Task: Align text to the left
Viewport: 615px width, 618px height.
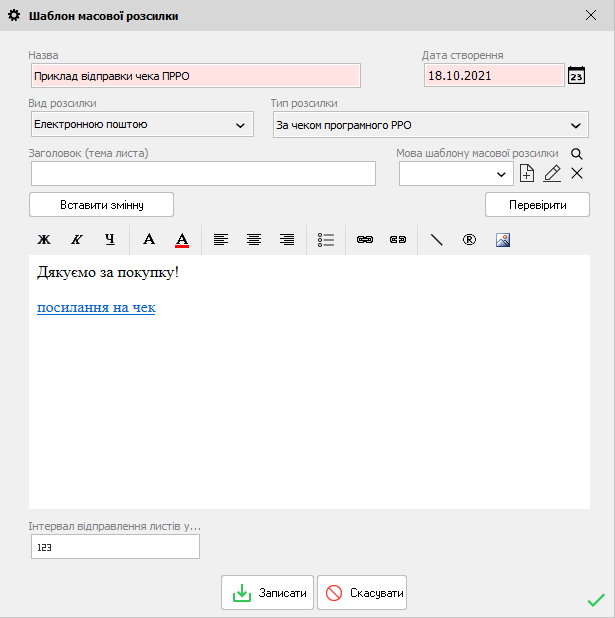Action: pos(221,240)
